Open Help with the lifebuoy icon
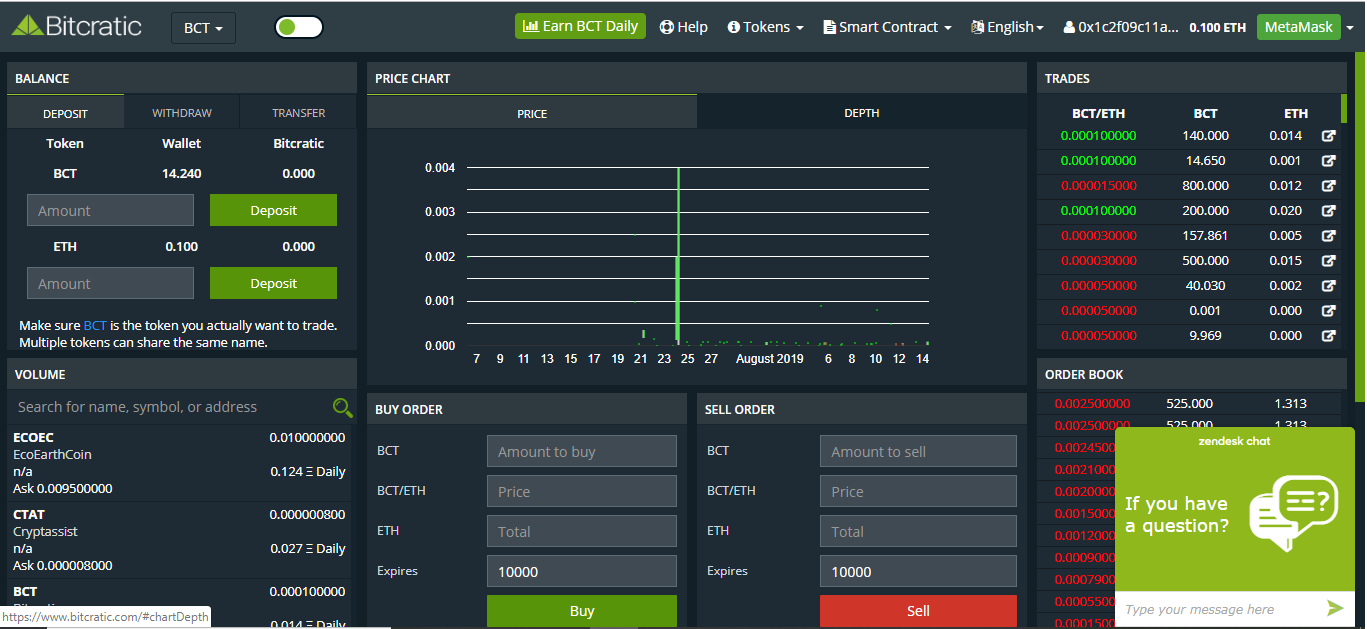Screen dimensions: 1367x629 [x=667, y=27]
